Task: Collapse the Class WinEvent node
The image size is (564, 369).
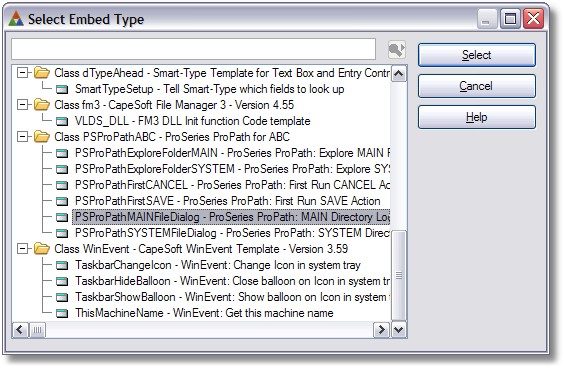Action: [x=22, y=249]
